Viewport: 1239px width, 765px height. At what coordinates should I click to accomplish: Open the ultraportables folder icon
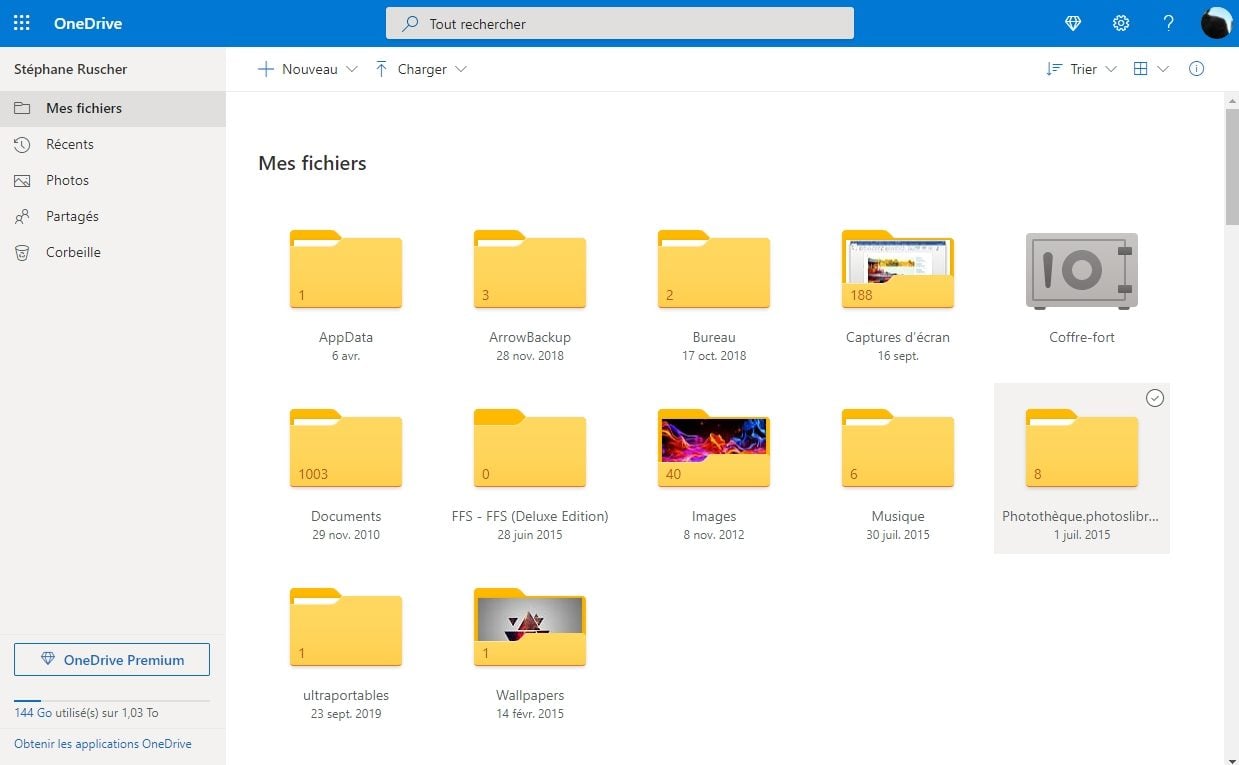click(346, 627)
